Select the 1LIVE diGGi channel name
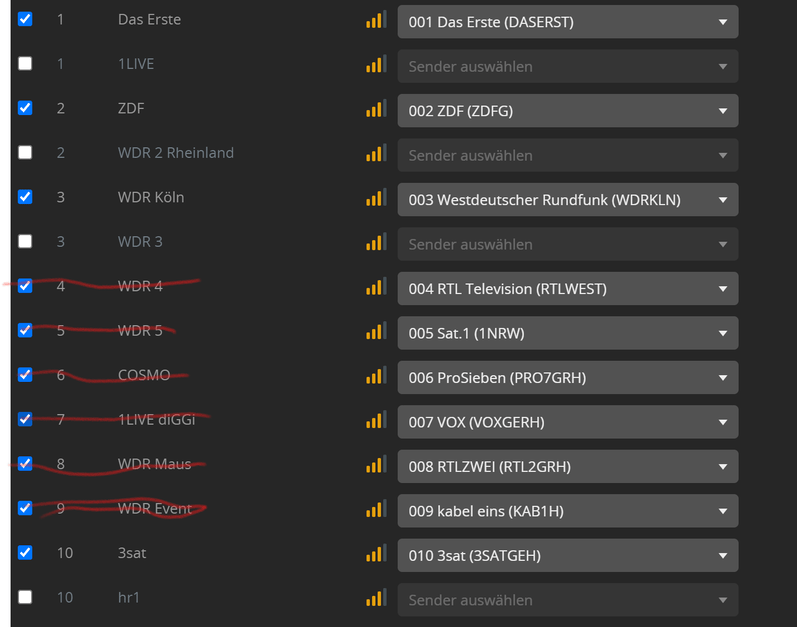 (x=157, y=420)
